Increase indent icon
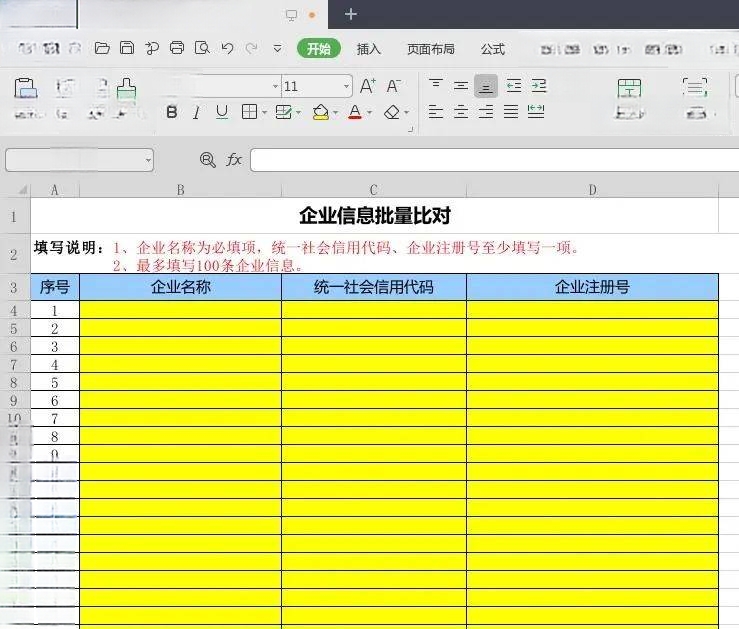Screen dimensions: 739x629 539,86
